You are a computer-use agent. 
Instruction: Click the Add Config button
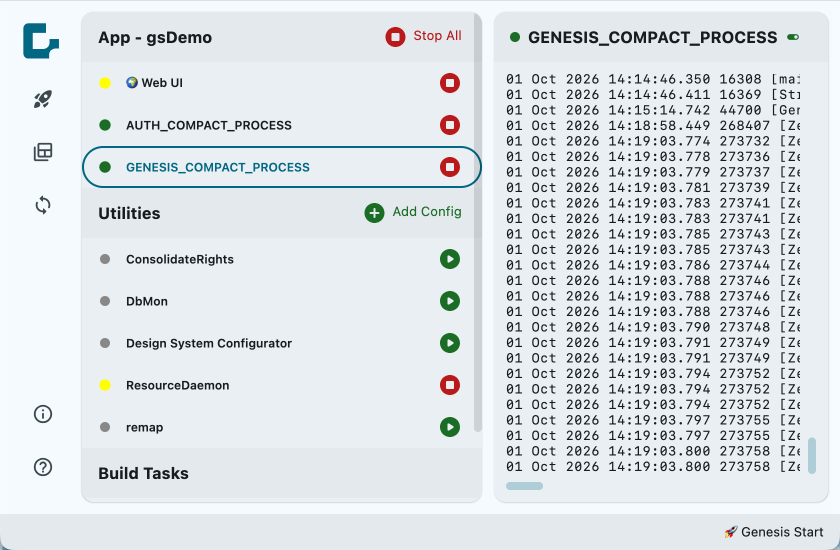413,213
